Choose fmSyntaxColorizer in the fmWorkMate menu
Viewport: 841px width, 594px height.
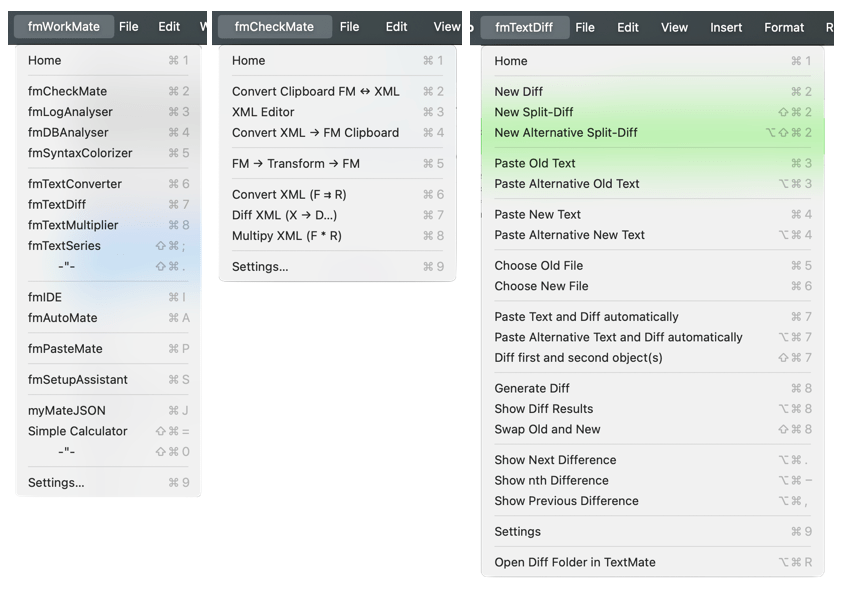(x=80, y=153)
